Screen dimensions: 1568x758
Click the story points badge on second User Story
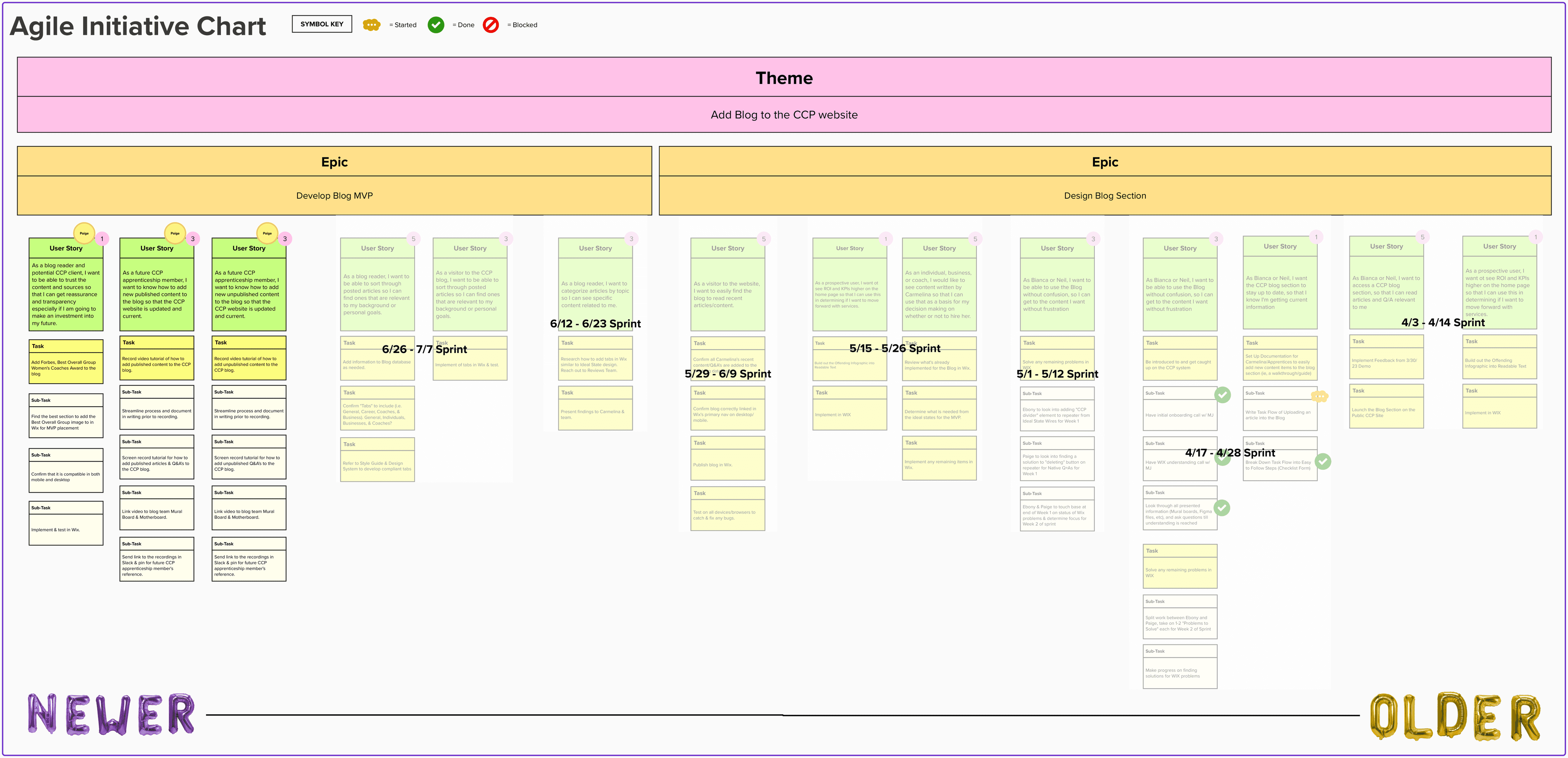[192, 239]
